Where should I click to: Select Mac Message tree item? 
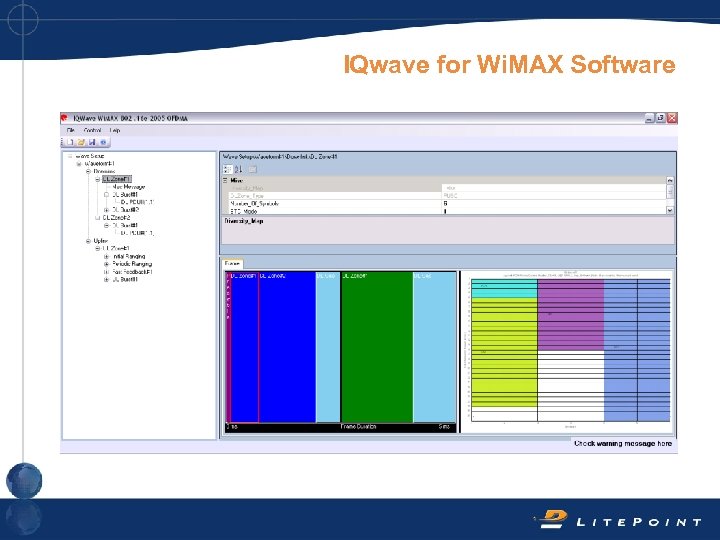pos(129,187)
